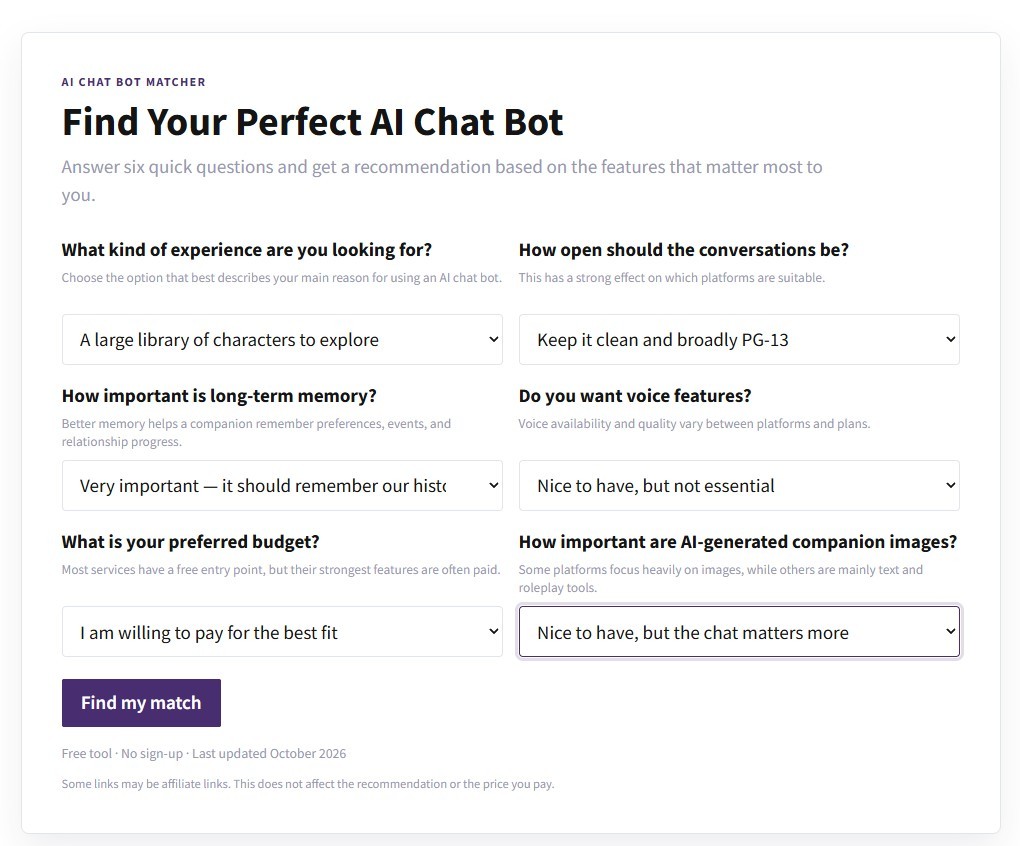The height and width of the screenshot is (846, 1020).
Task: Open the 'Keep it clean and broadly PG-13' dropdown
Action: (x=739, y=339)
